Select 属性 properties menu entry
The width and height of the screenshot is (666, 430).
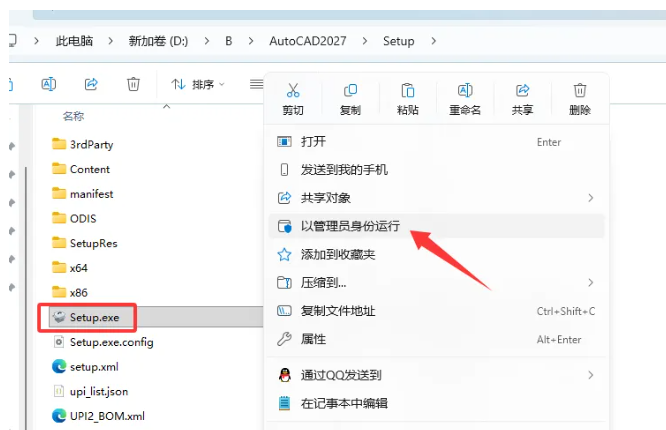click(x=313, y=339)
